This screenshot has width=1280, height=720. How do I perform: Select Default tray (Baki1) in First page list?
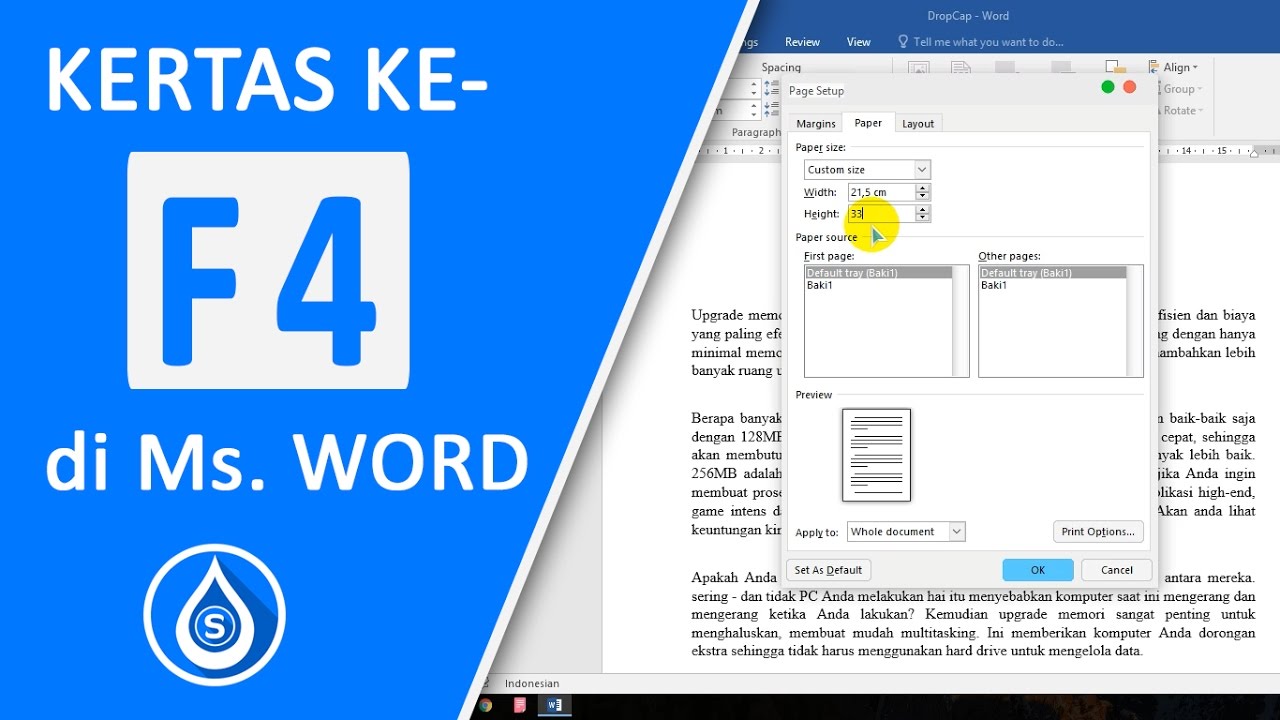(879, 273)
